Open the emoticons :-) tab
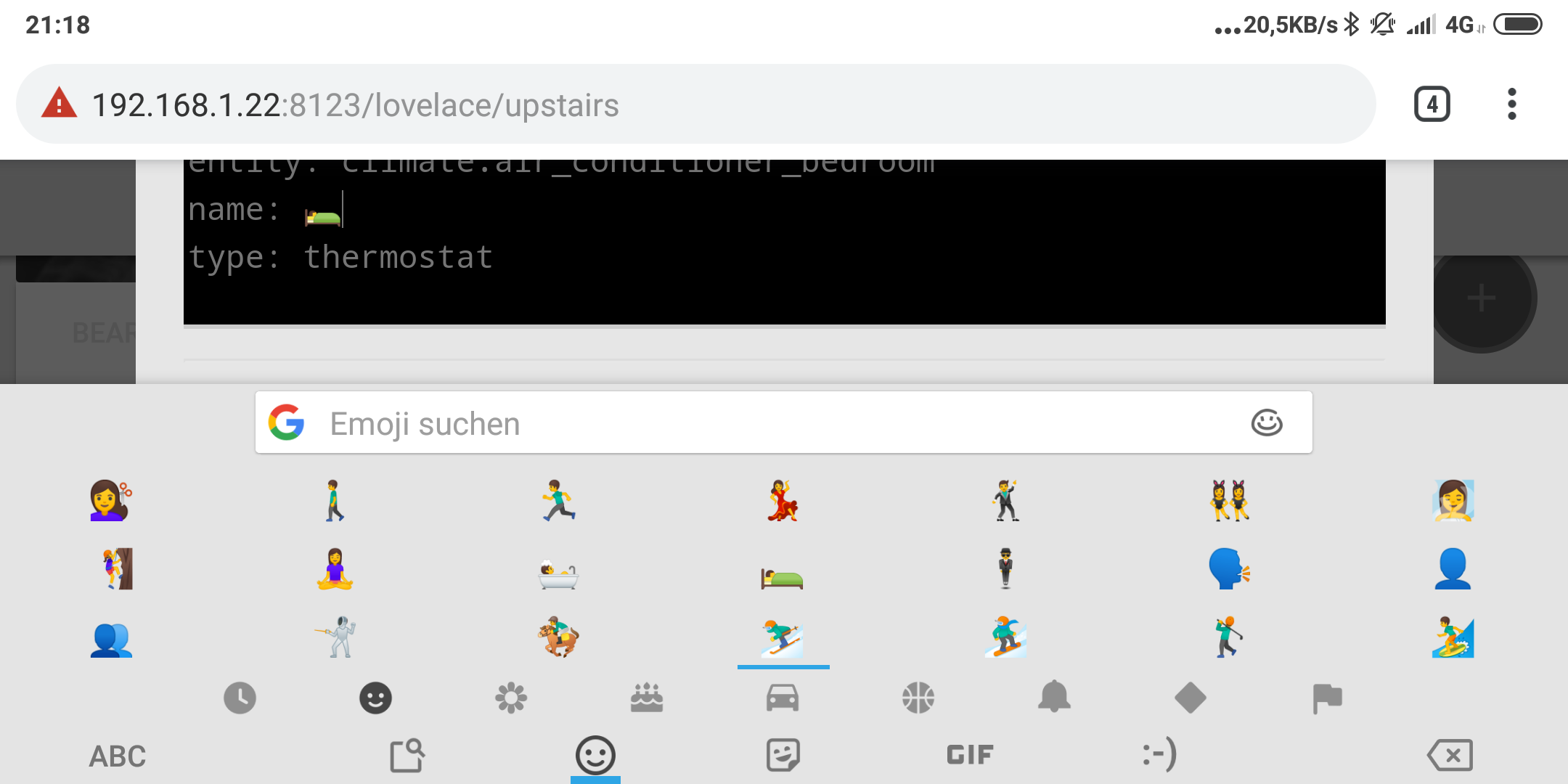 point(1159,755)
